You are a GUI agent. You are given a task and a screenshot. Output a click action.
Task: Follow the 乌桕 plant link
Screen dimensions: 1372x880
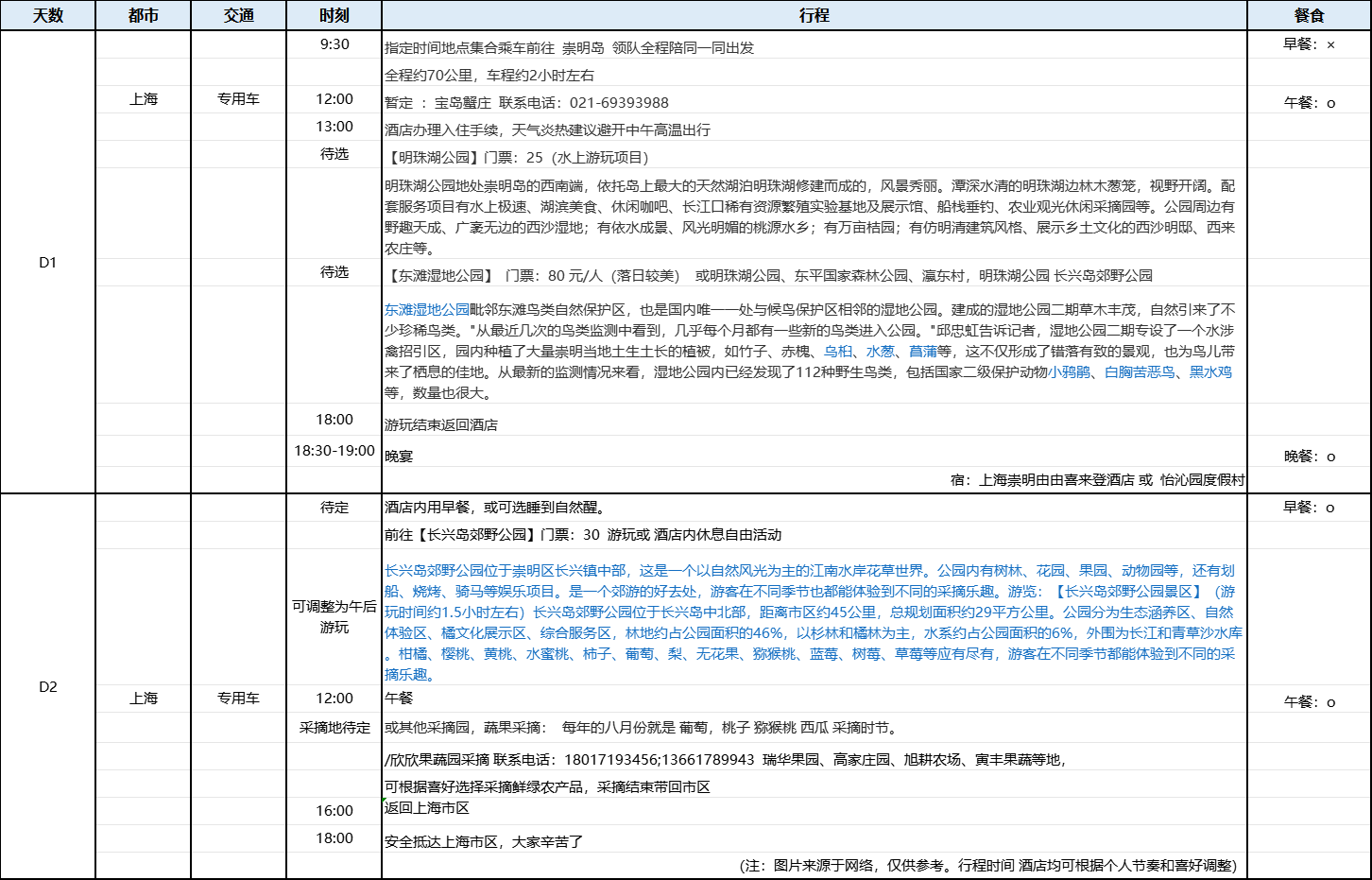(x=837, y=352)
